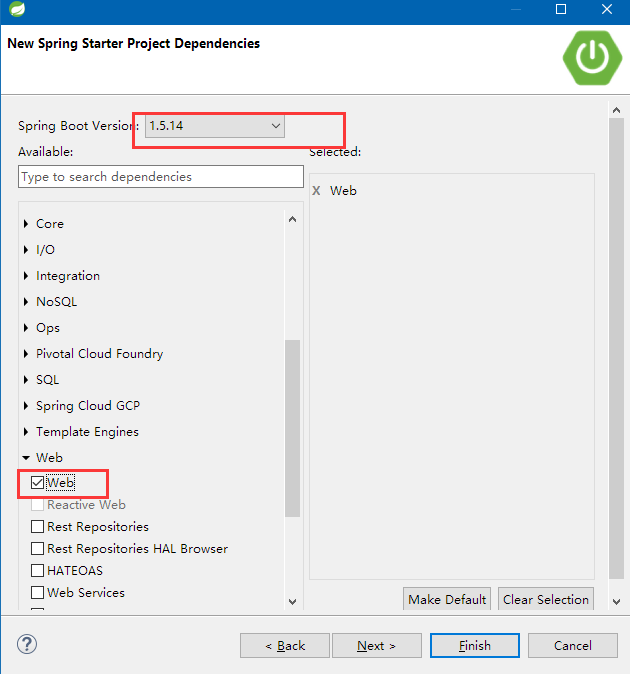Select the Web entry in Selected list
This screenshot has width=630, height=674.
pos(343,191)
